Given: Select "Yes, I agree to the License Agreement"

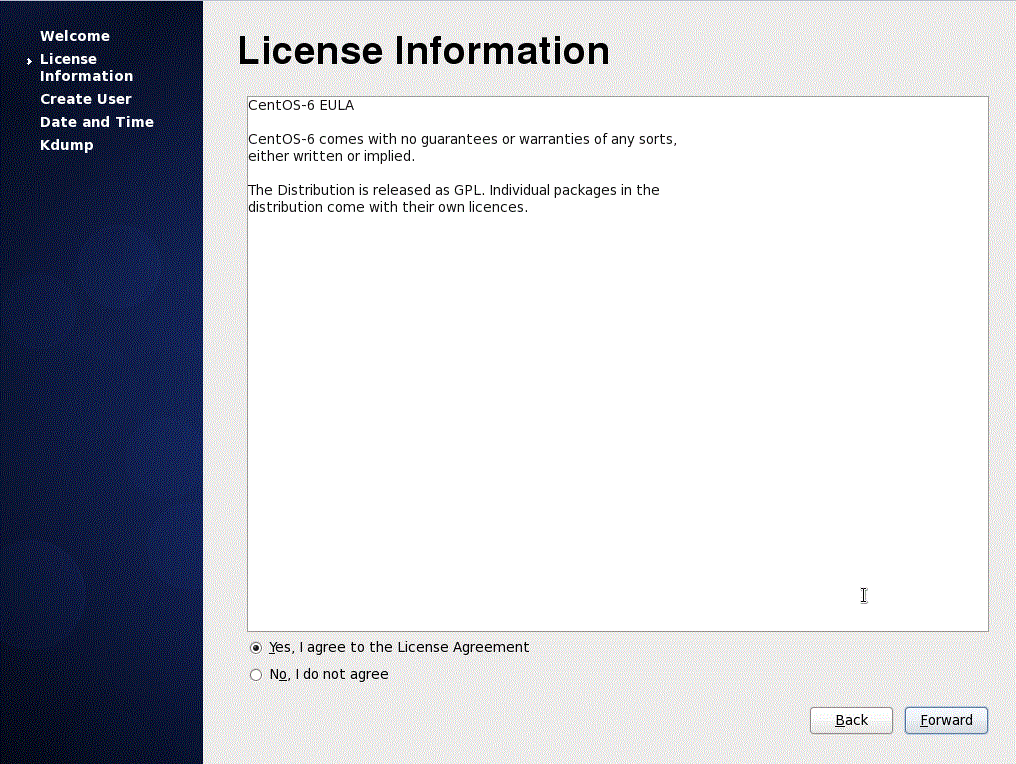Looking at the screenshot, I should (398, 647).
